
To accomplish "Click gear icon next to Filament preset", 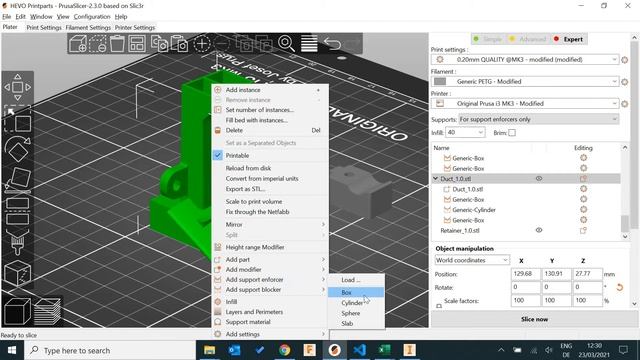I will 624,82.
